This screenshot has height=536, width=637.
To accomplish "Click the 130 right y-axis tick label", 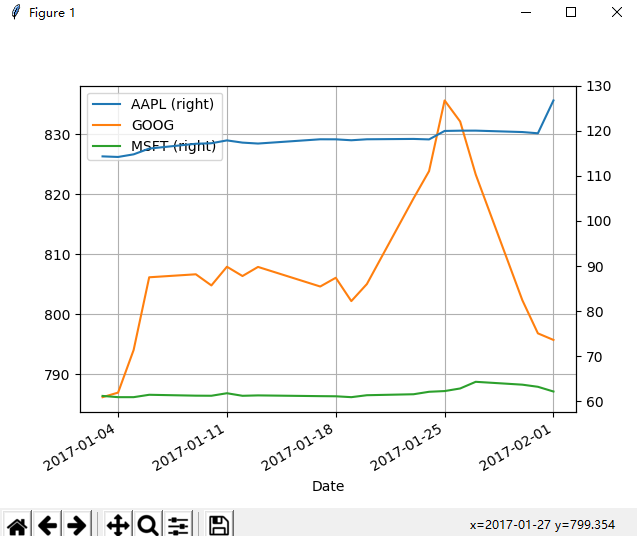I will point(598,86).
